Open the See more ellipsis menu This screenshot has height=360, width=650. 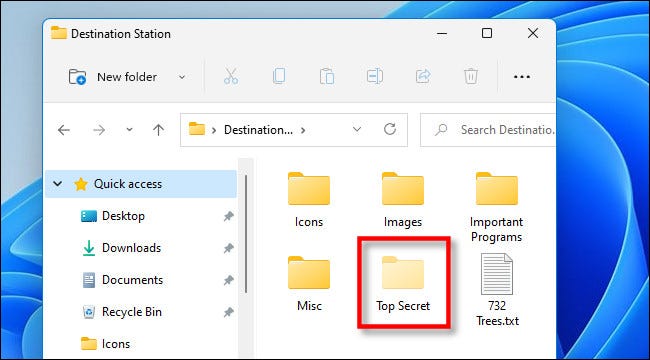[522, 77]
